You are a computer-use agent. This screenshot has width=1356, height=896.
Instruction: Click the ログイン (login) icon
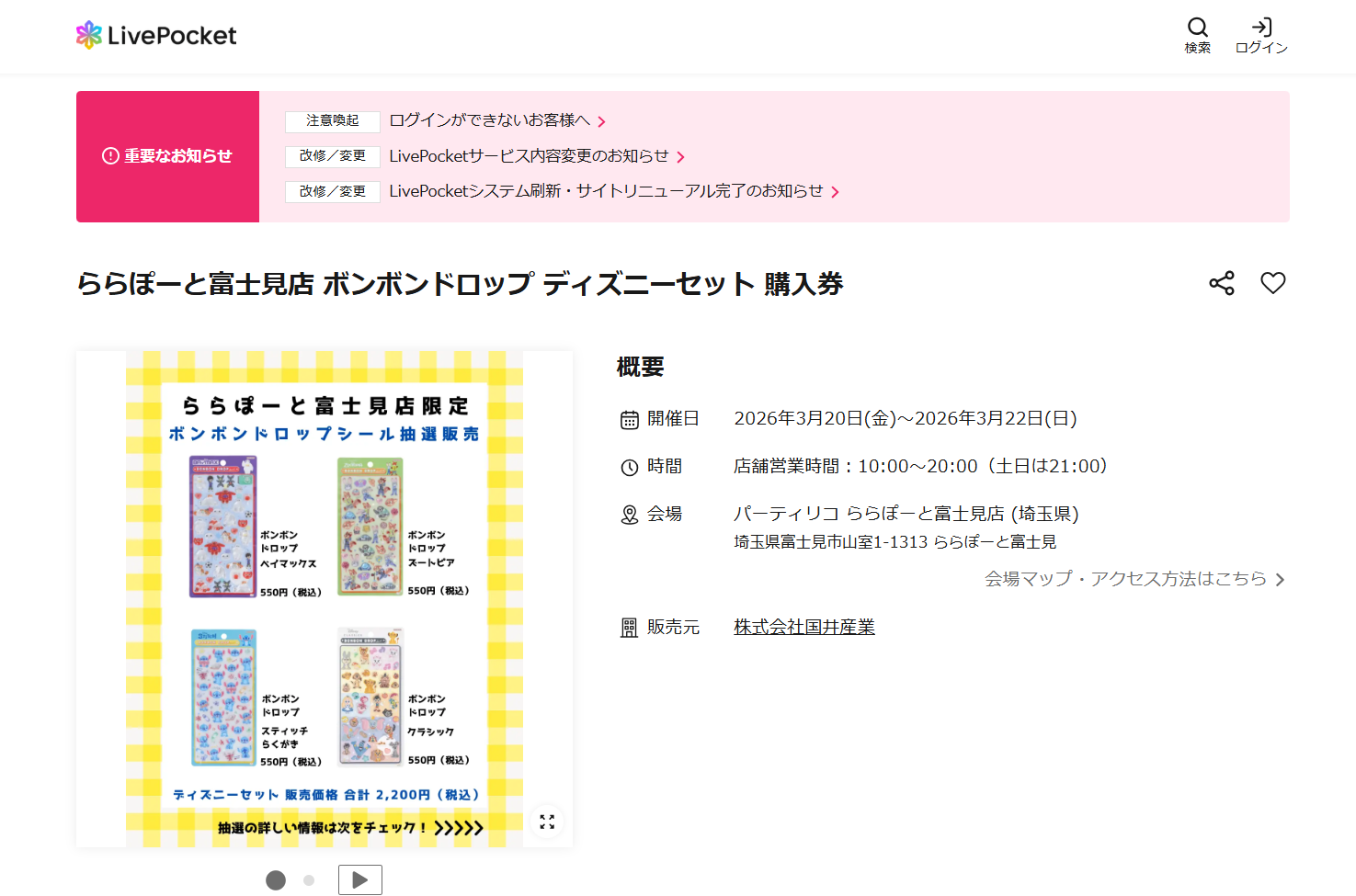1260,28
